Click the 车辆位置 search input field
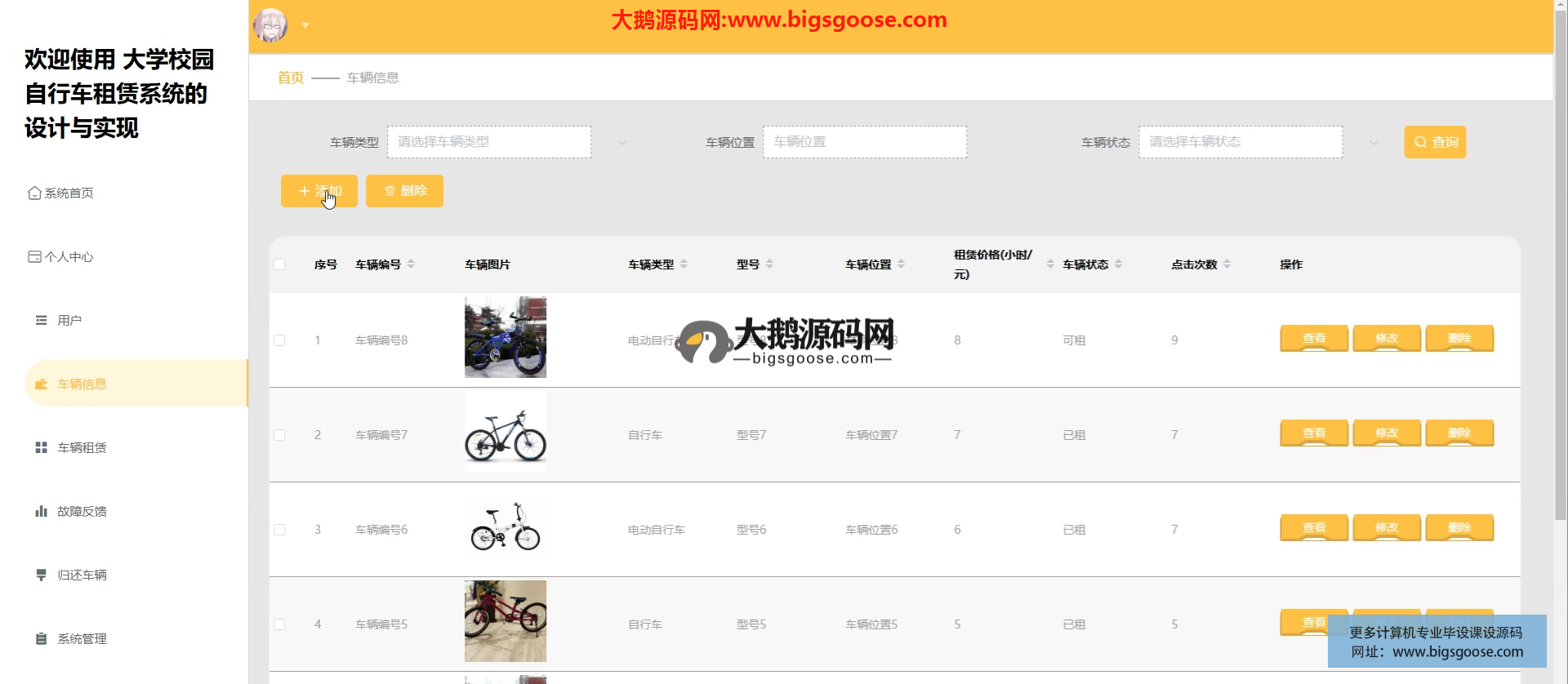This screenshot has width=1568, height=684. click(x=865, y=142)
